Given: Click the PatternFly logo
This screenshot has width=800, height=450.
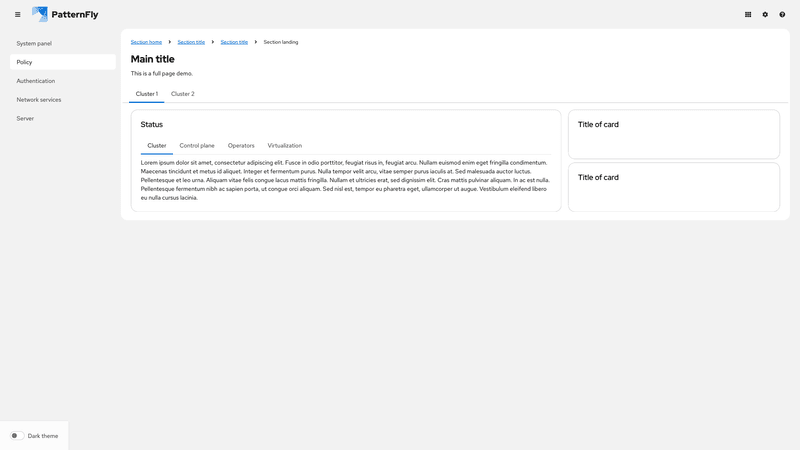Looking at the screenshot, I should coord(65,14).
